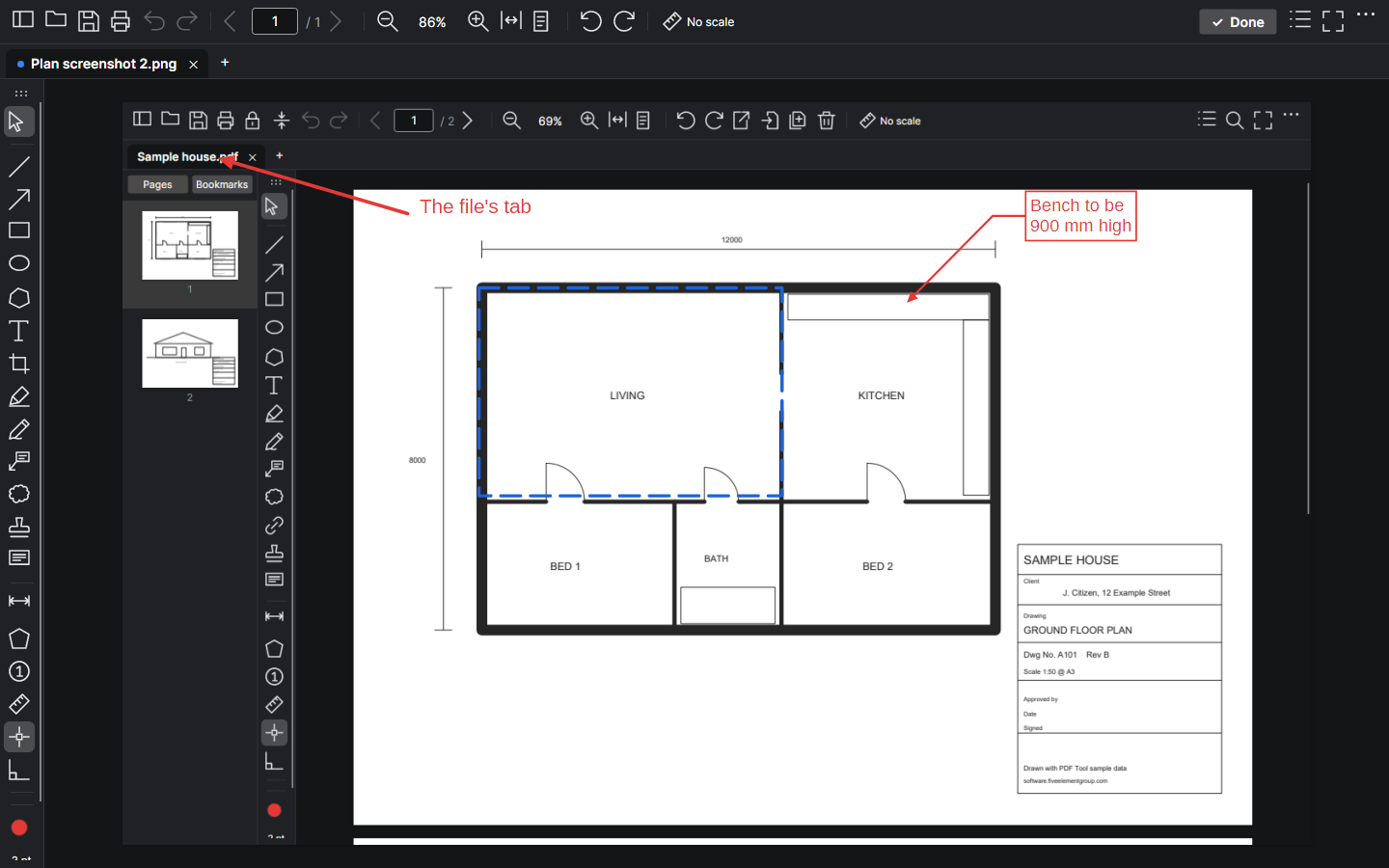1389x868 pixels.
Task: Close the Plan screenshot 2.png tab
Action: click(x=193, y=64)
